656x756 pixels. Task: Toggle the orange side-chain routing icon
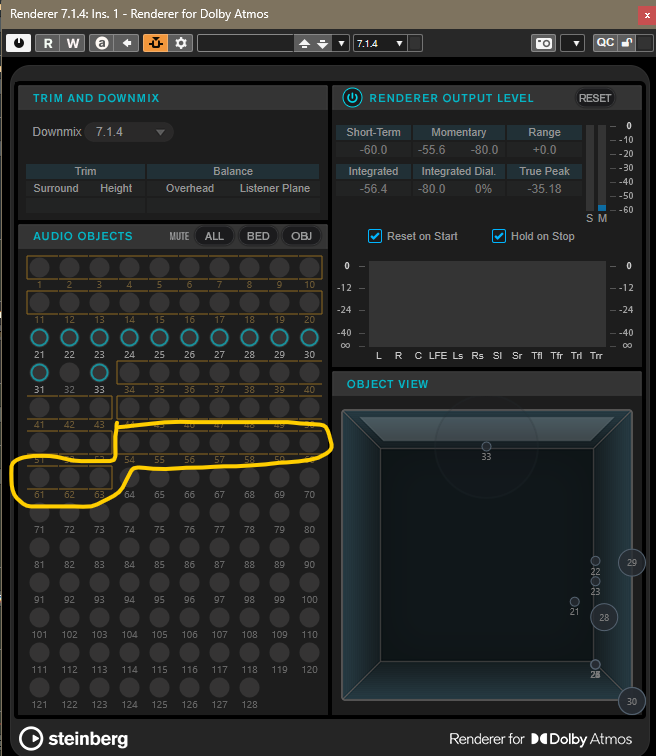[x=156, y=43]
